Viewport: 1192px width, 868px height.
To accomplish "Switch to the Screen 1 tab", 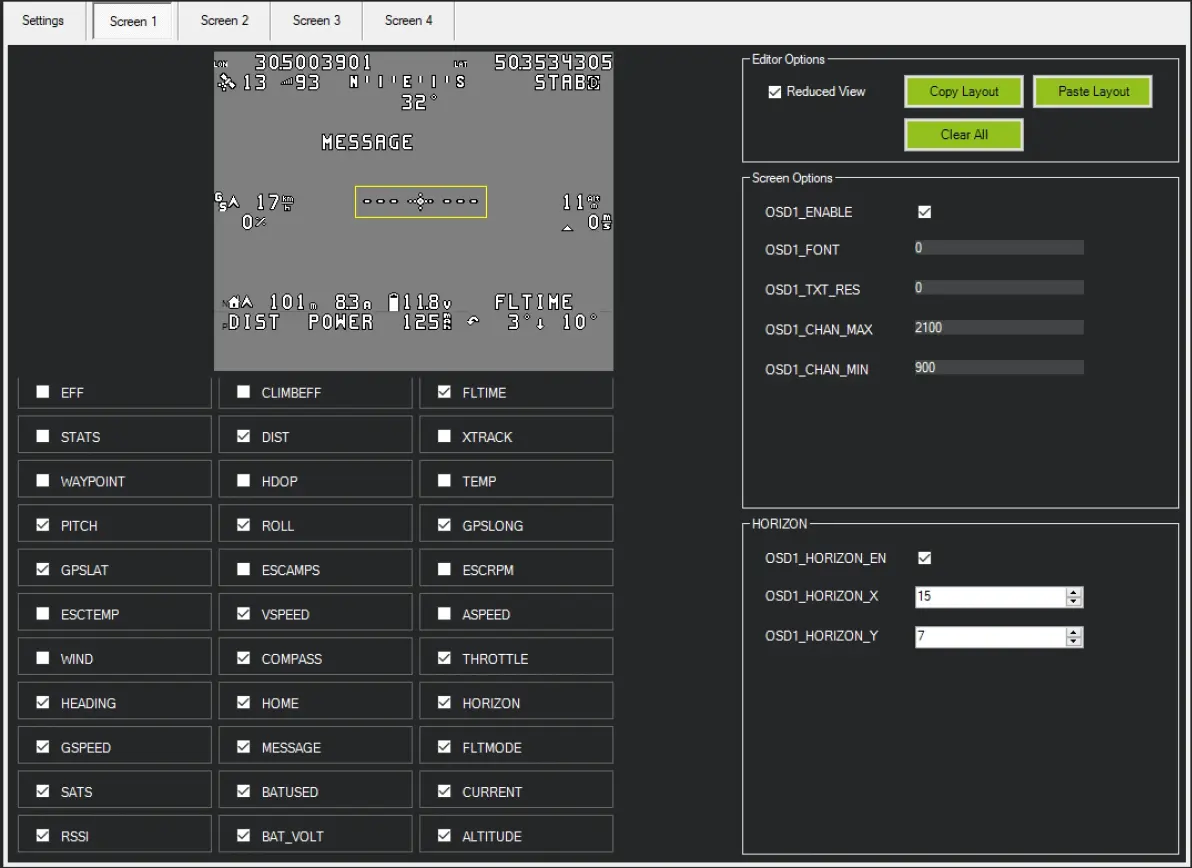I will [x=133, y=21].
